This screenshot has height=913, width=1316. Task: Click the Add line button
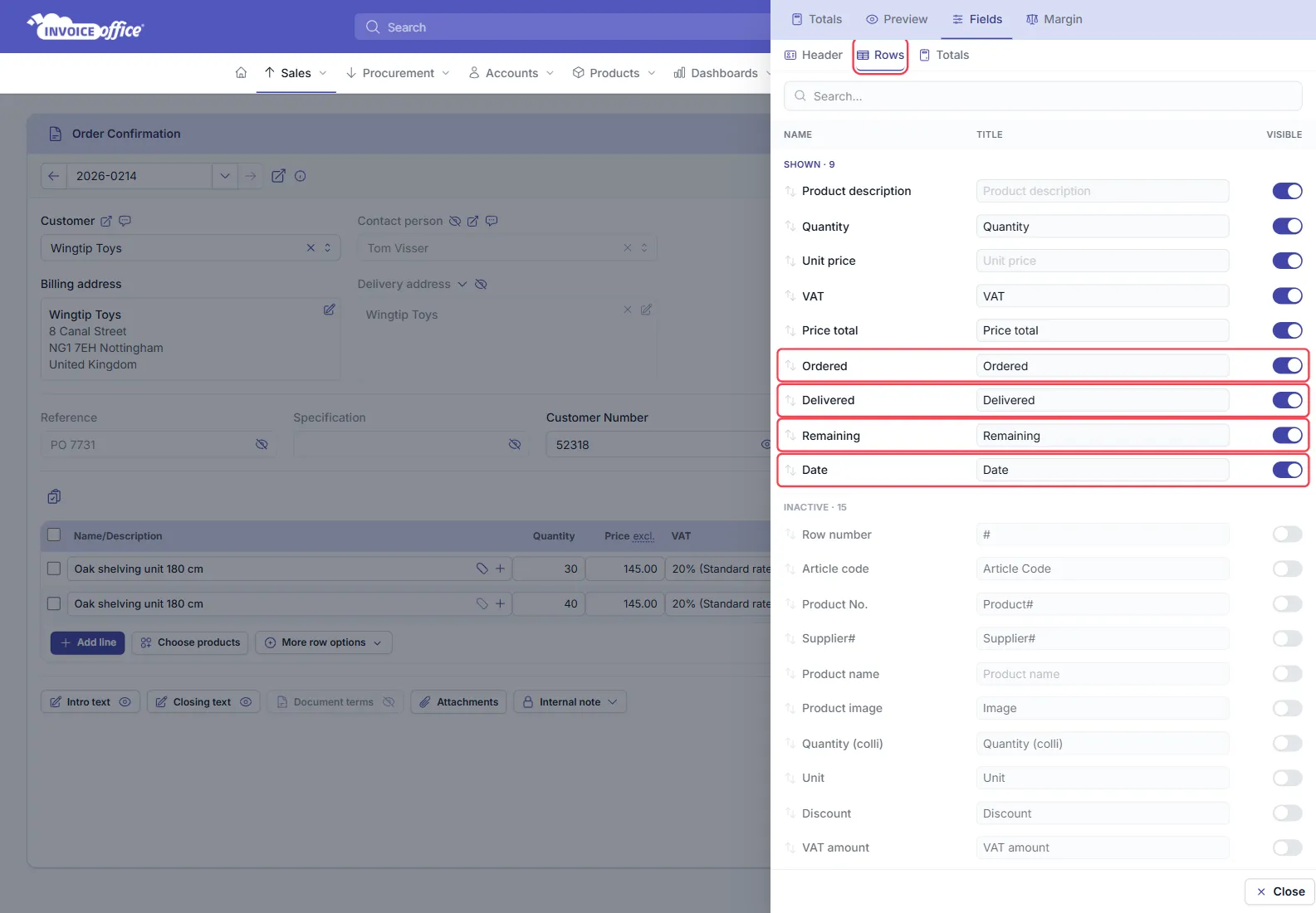88,642
